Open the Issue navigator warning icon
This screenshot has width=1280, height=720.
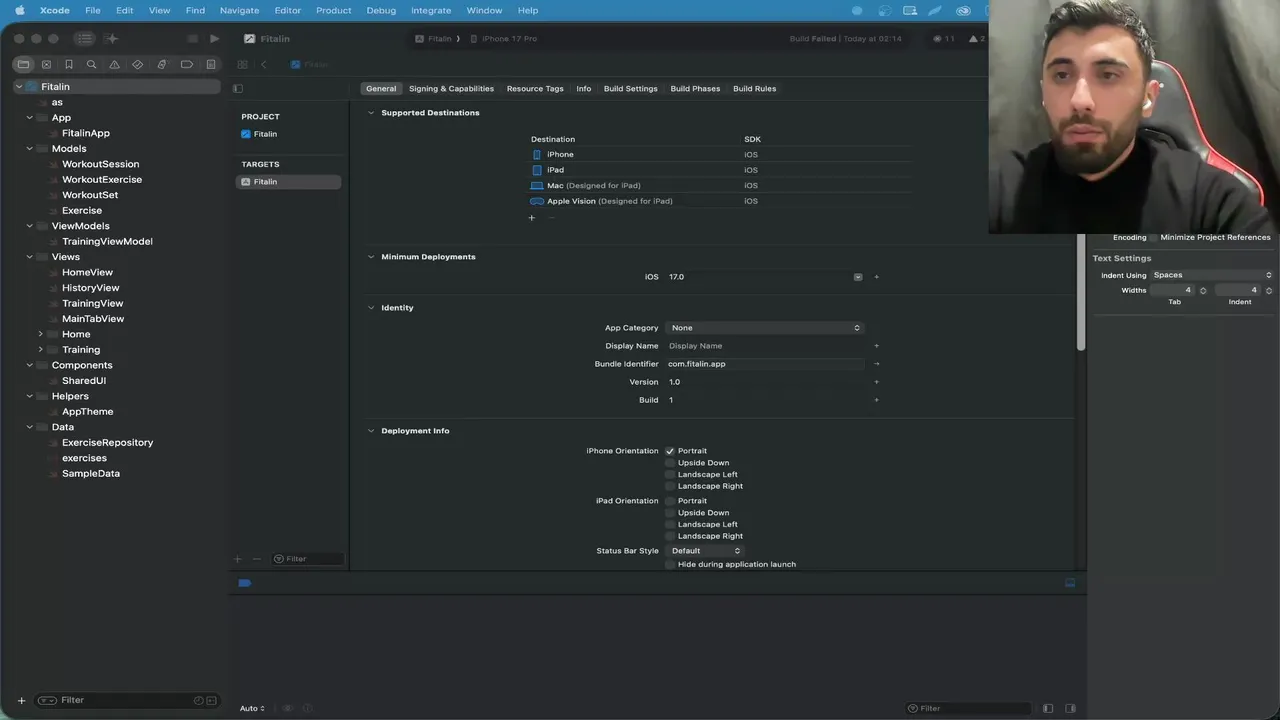[114, 64]
